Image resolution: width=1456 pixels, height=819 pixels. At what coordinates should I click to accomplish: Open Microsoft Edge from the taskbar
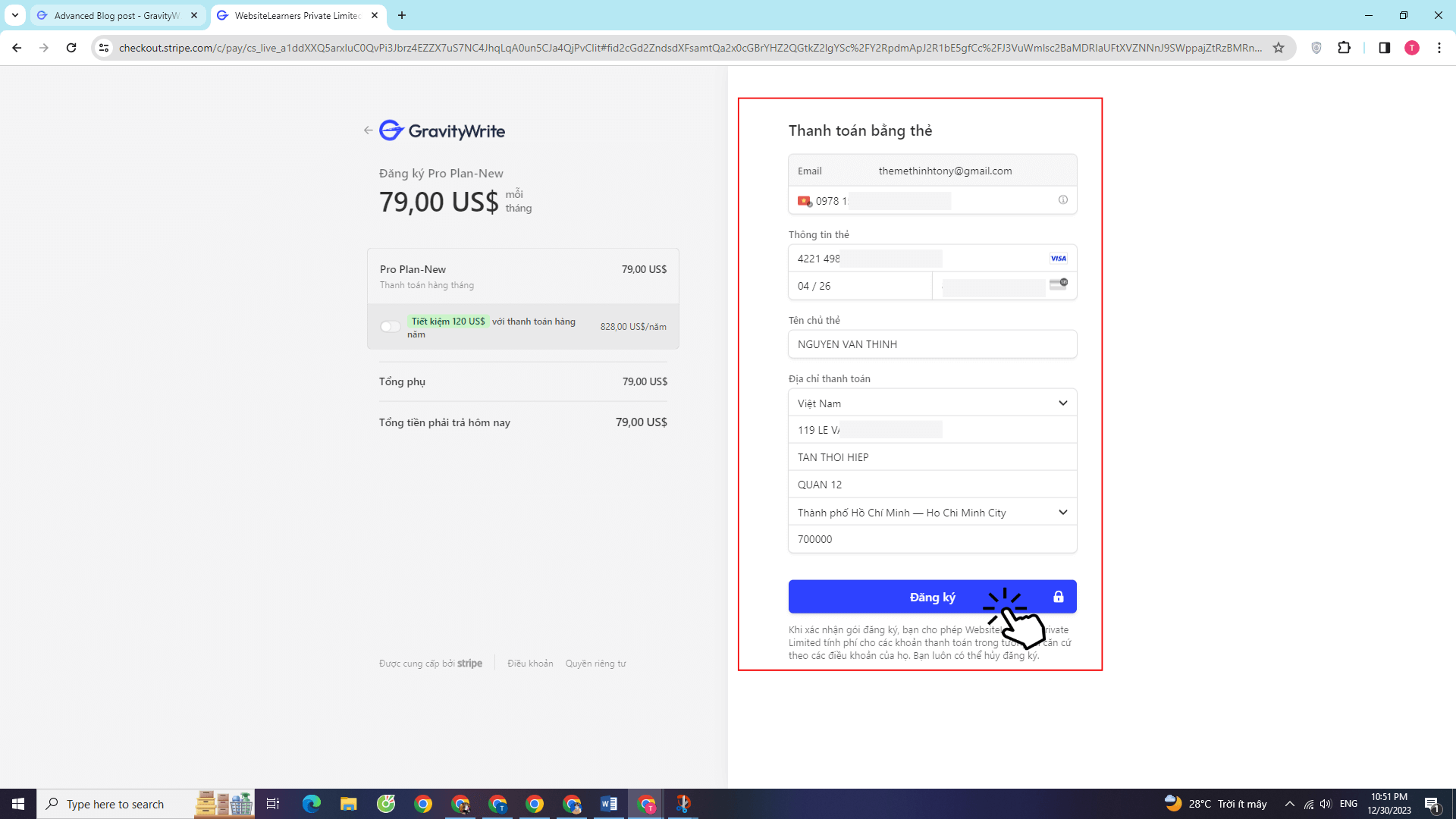click(x=311, y=804)
